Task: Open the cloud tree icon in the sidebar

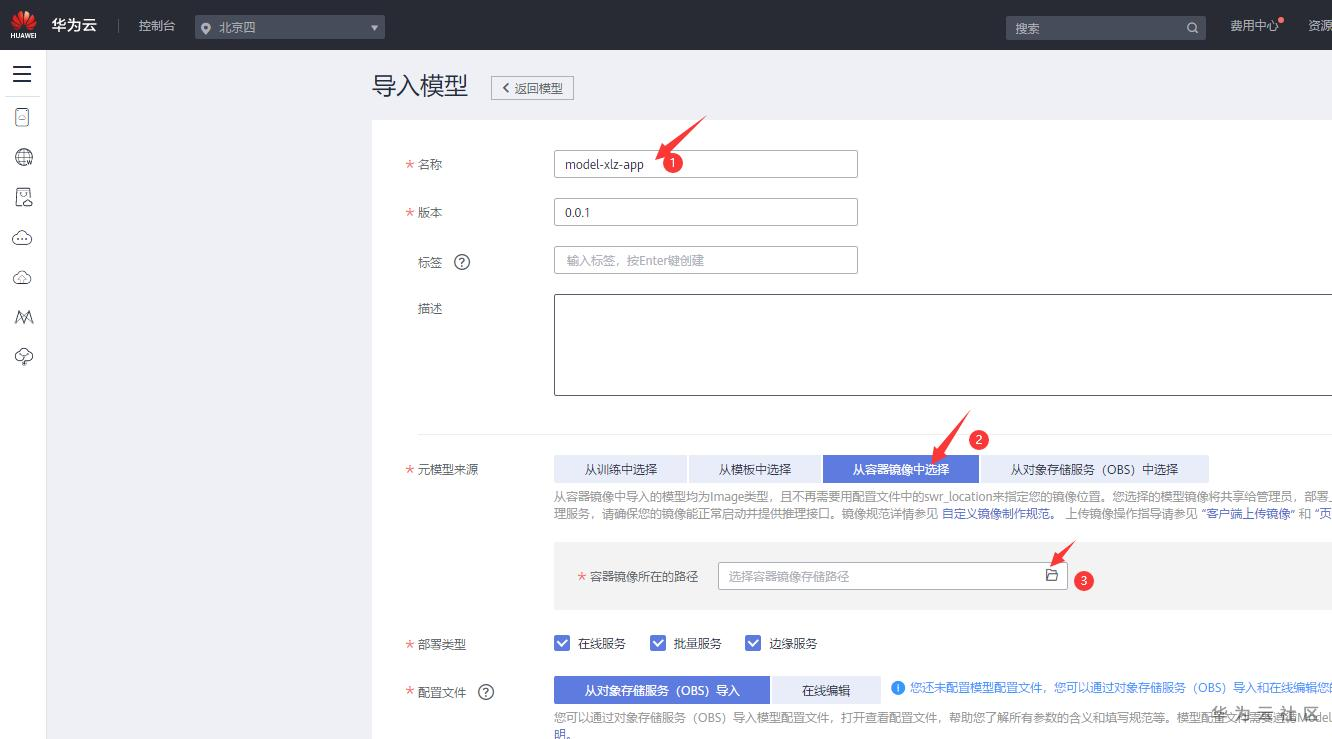Action: coord(24,357)
